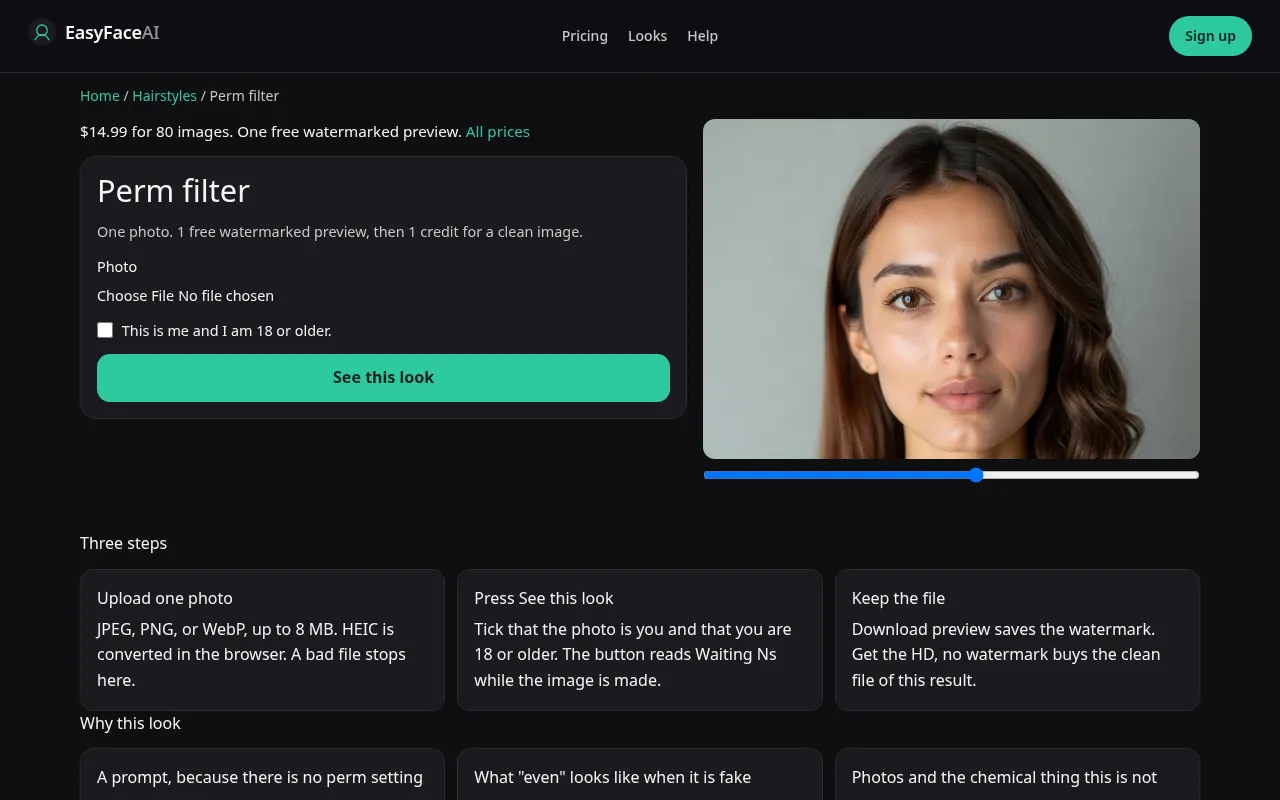Viewport: 1280px width, 800px height.
Task: Open the Hairstyles breadcrumb link
Action: 165,96
